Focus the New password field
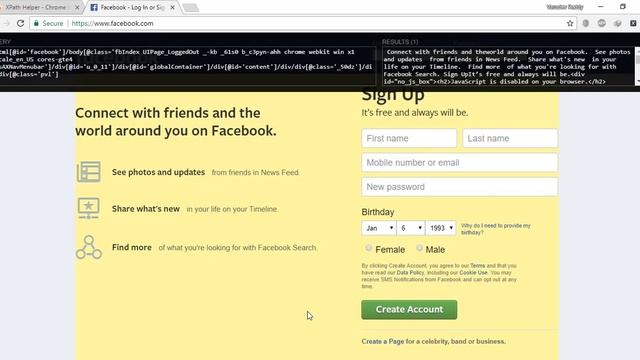This screenshot has height=360, width=640. click(x=460, y=187)
